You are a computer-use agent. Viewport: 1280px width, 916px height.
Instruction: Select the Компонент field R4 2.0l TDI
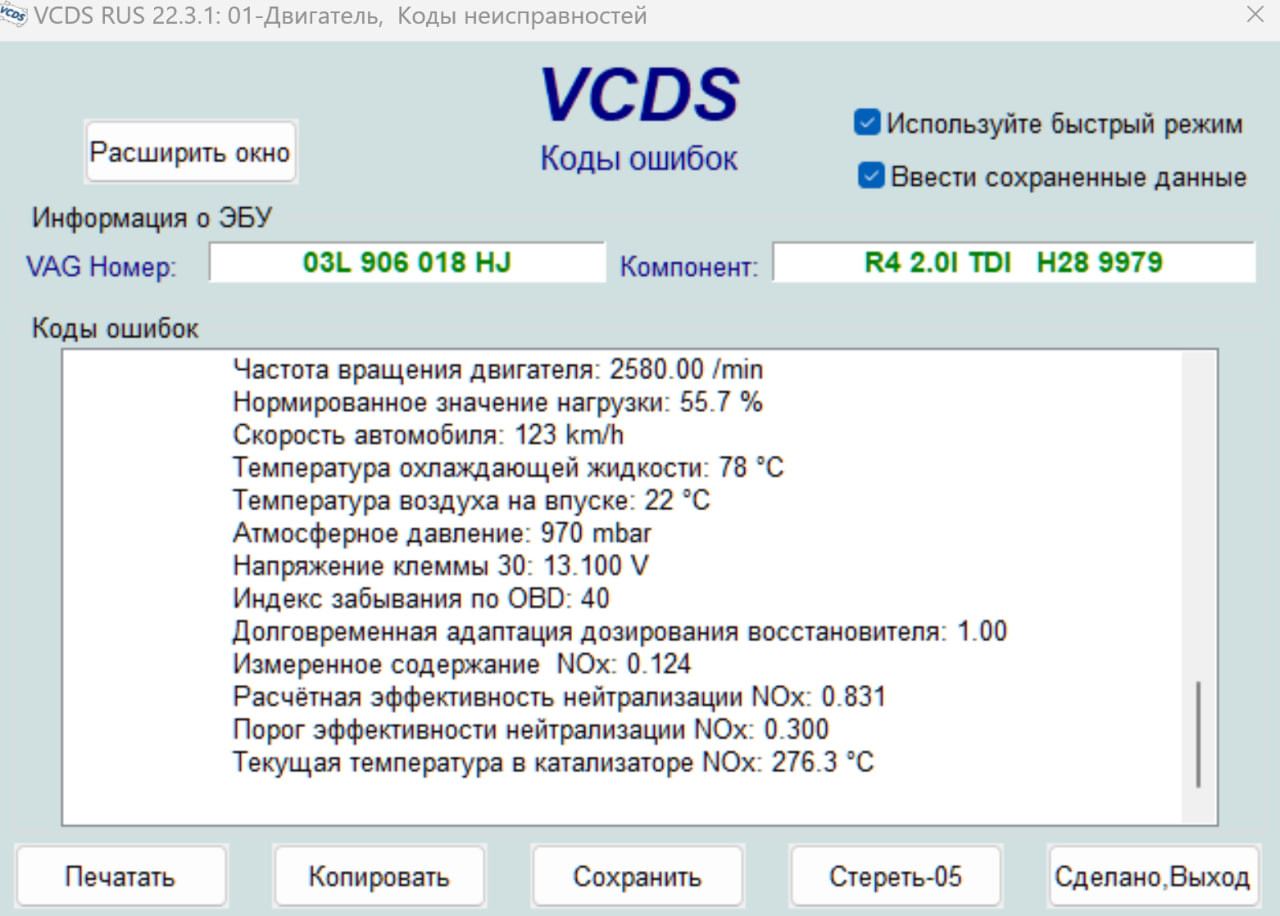pyautogui.click(x=1013, y=262)
